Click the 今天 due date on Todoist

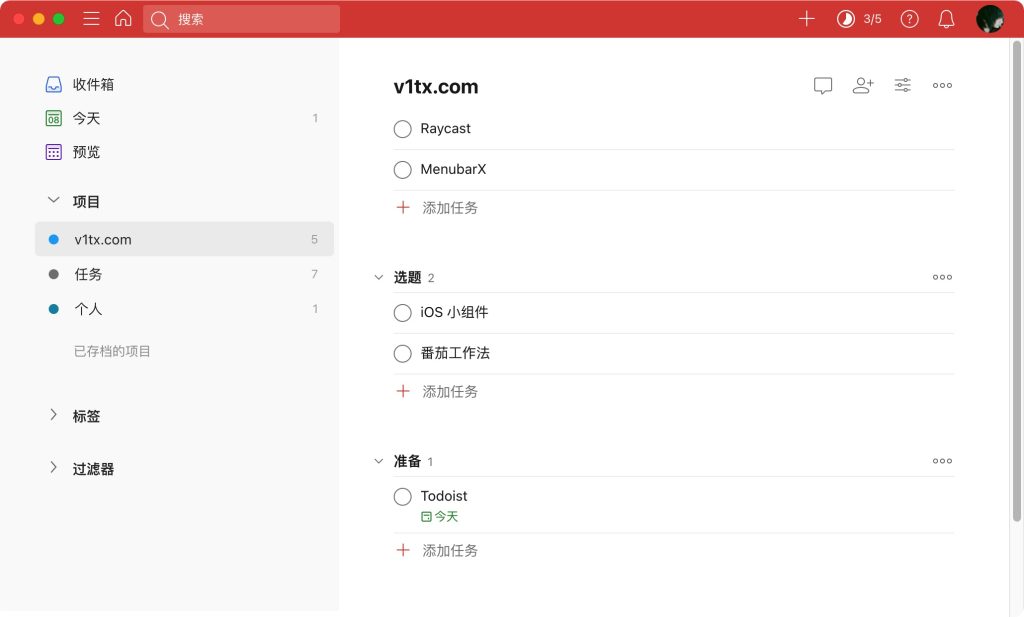(x=440, y=516)
